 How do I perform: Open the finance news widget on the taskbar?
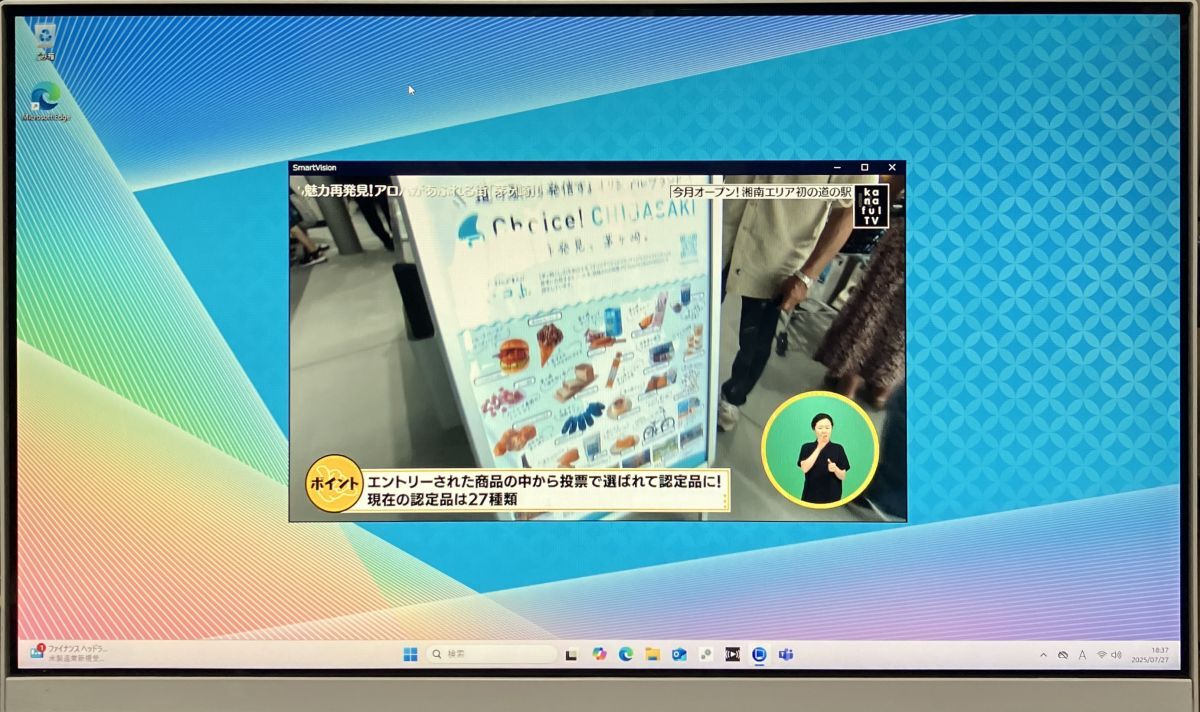point(70,653)
